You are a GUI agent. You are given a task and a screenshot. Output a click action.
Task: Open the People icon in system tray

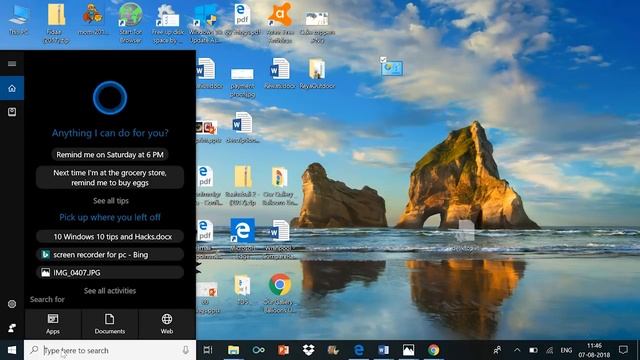pos(497,350)
